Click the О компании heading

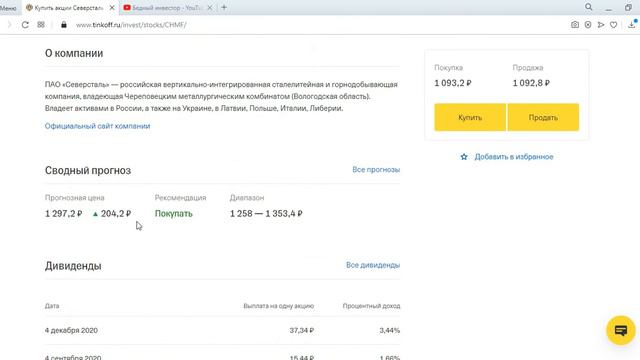click(x=74, y=53)
